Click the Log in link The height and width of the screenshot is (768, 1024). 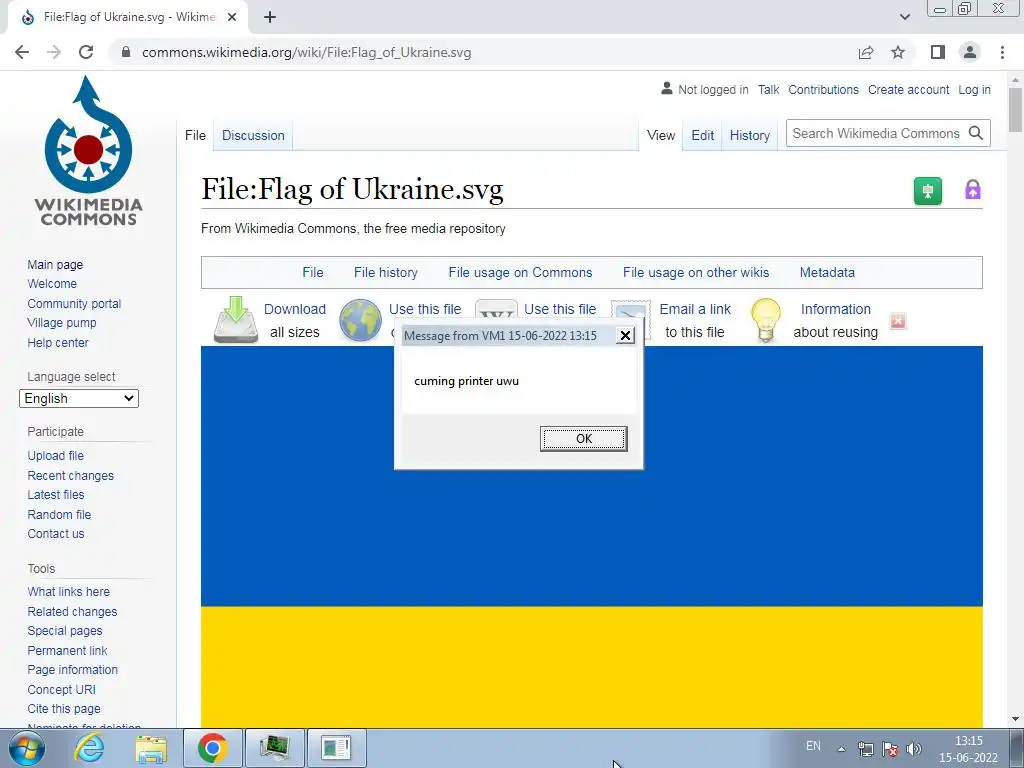coord(974,89)
